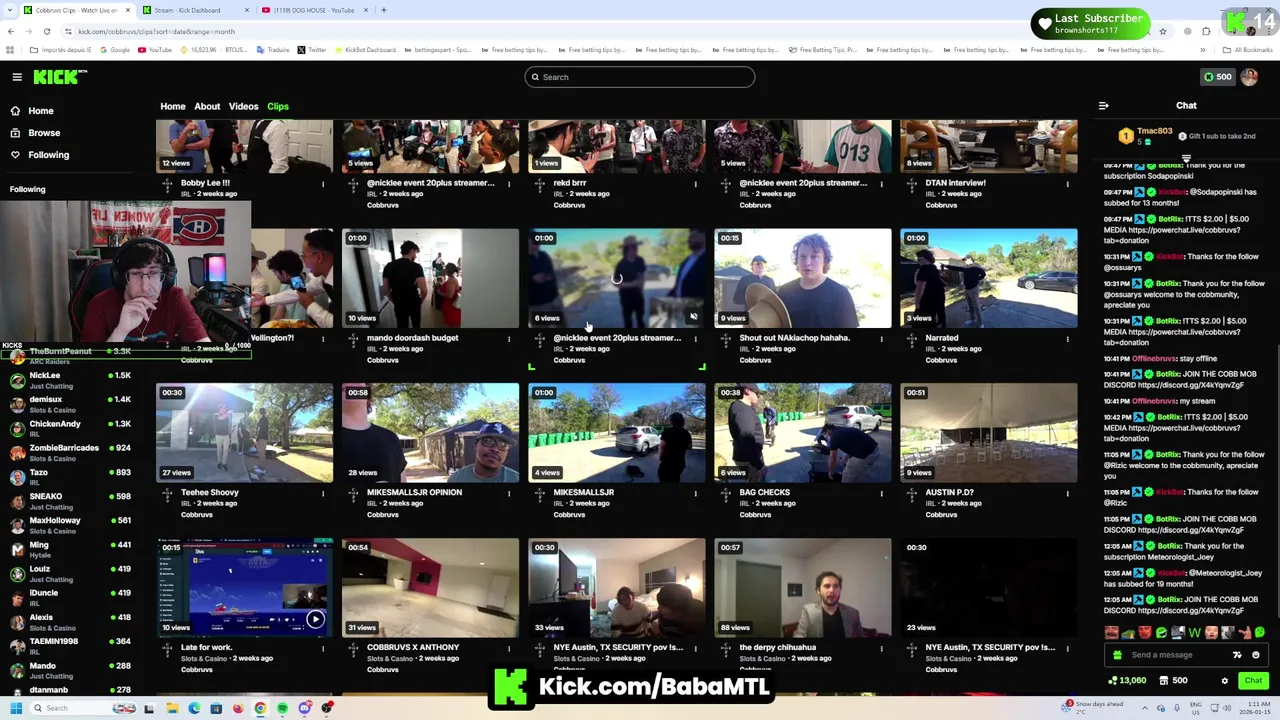Click the green Chat send button

[x=1253, y=681]
